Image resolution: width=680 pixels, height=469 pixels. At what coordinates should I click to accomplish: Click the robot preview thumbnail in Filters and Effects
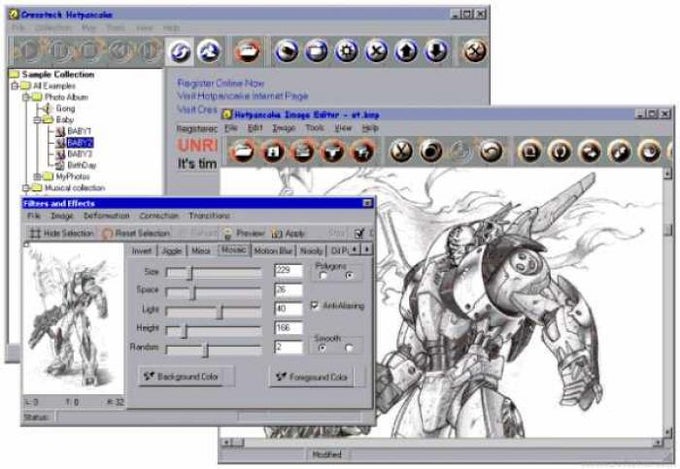pyautogui.click(x=73, y=319)
